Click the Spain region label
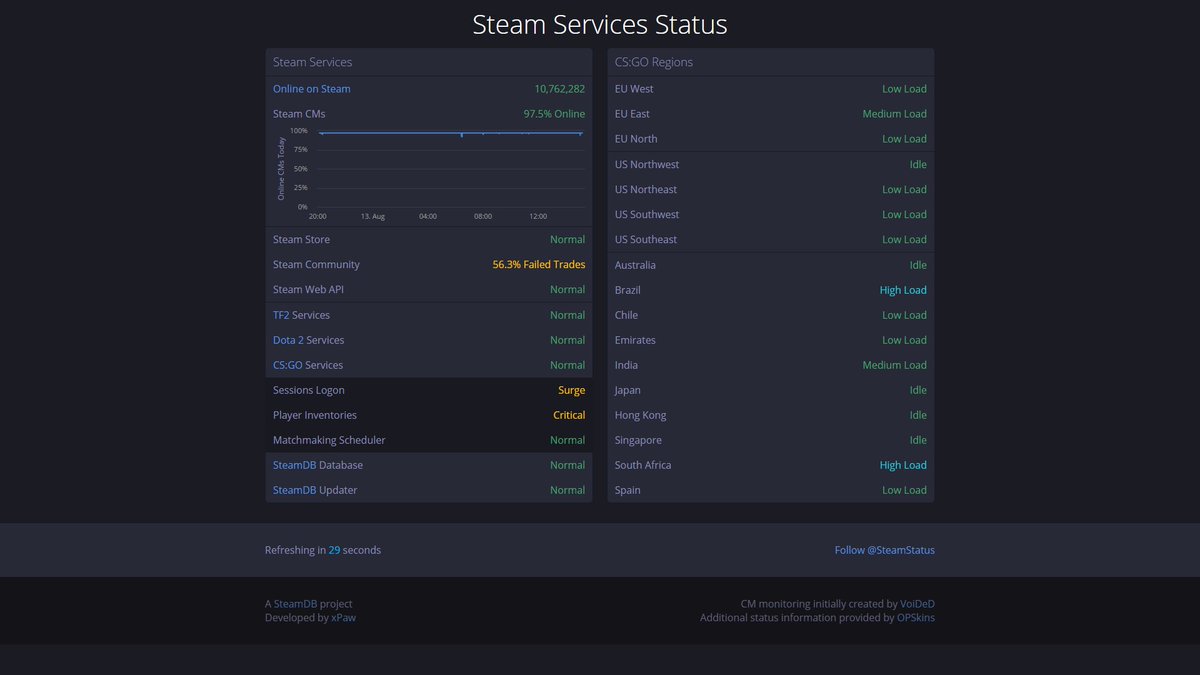Viewport: 1200px width, 675px height. click(x=628, y=490)
